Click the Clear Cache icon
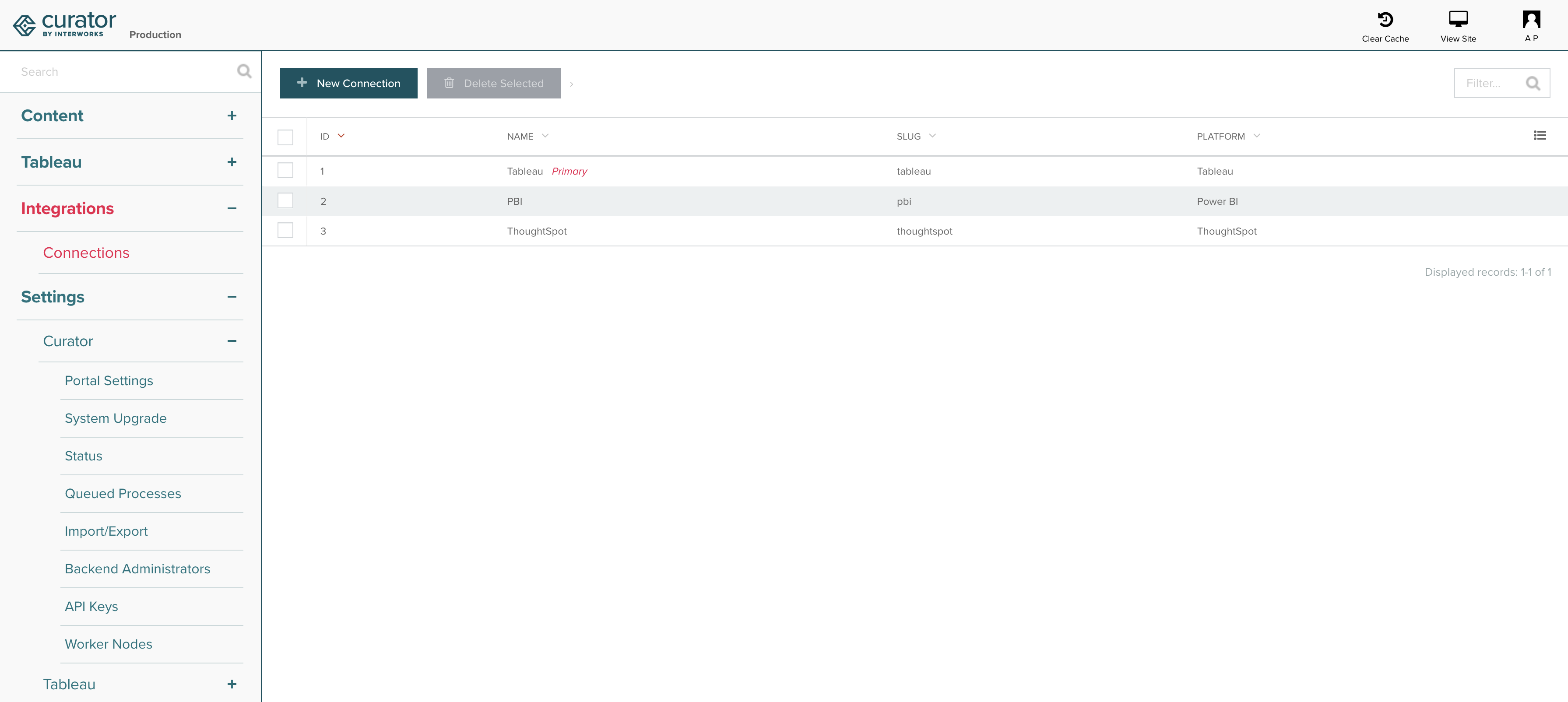Screen dimensions: 1568x702 pos(1385,19)
